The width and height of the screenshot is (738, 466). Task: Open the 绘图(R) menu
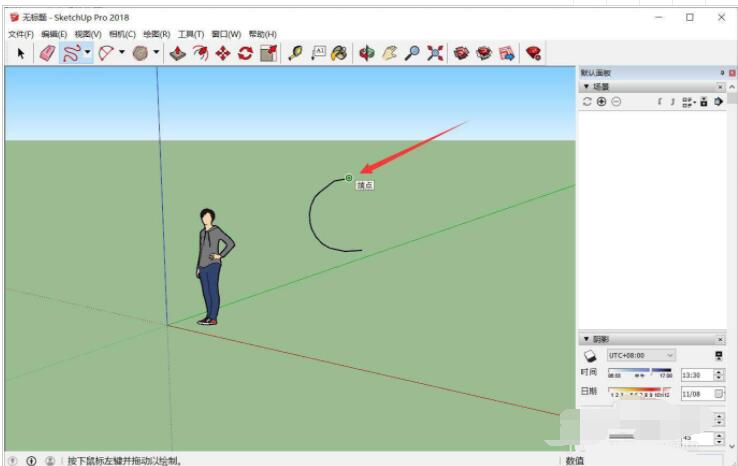click(x=157, y=34)
